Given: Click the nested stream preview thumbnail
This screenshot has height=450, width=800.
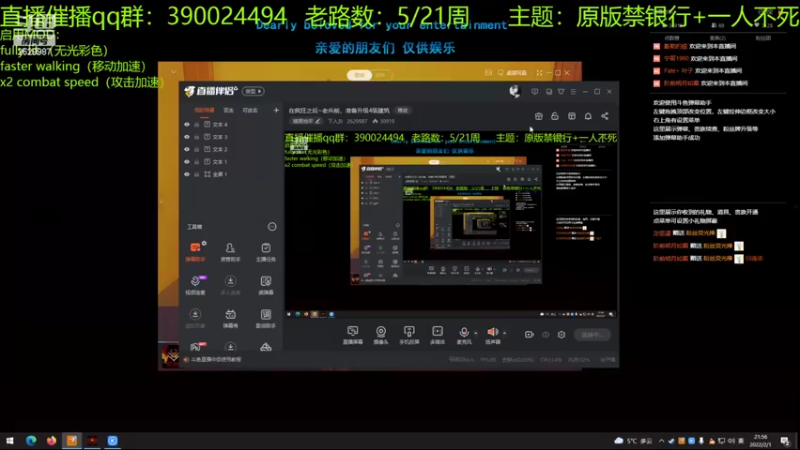Looking at the screenshot, I should [451, 223].
